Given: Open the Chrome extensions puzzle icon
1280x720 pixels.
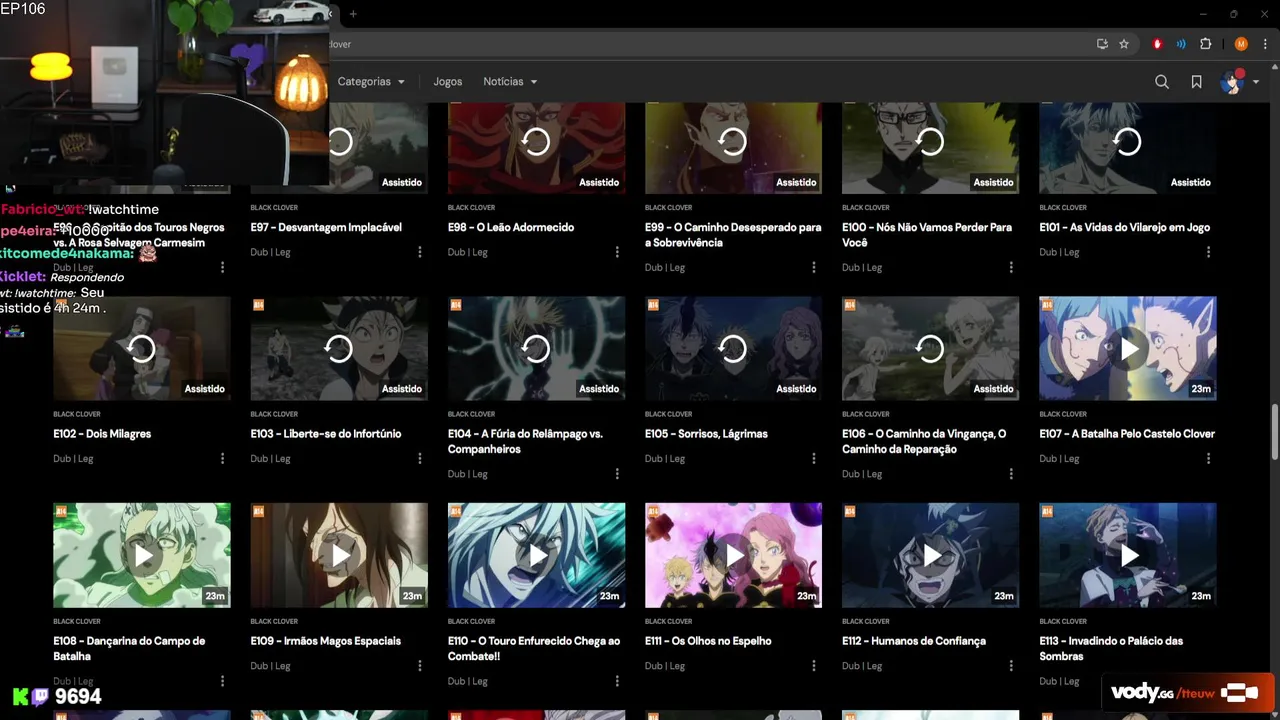Looking at the screenshot, I should point(1206,44).
